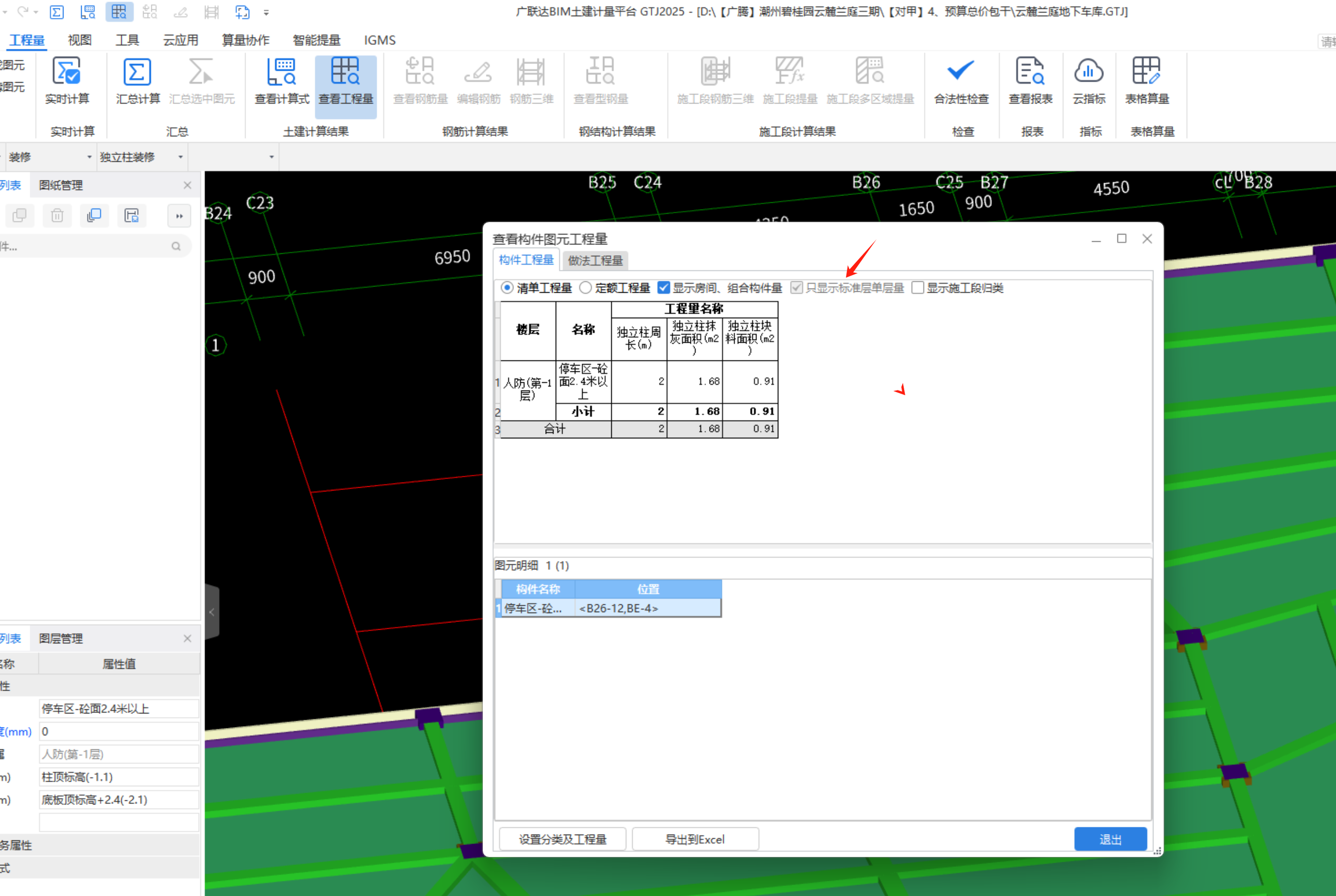Maximize the 查看构件图元工程量 dialog
Image resolution: width=1336 pixels, height=896 pixels.
[x=1122, y=238]
